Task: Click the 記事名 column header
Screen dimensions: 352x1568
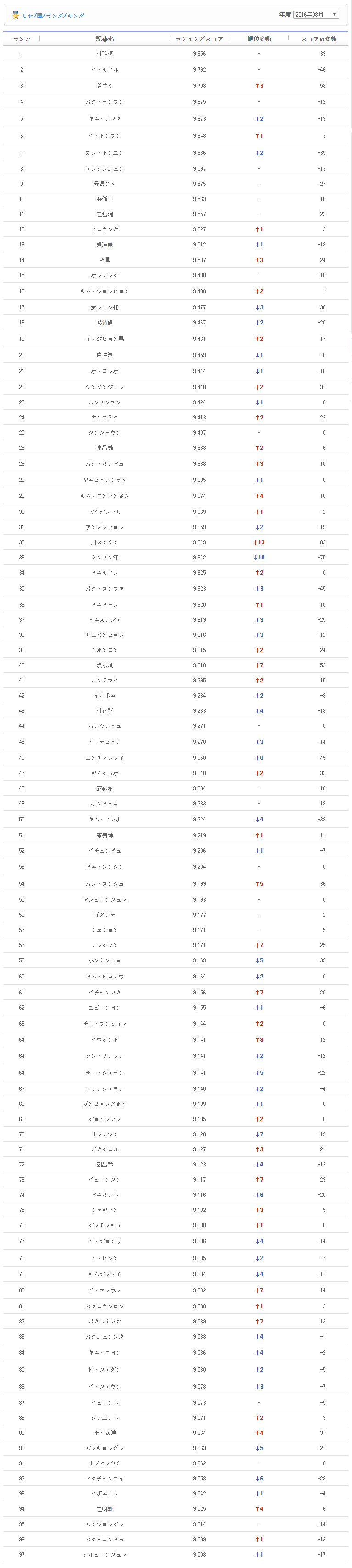Action: [105, 39]
